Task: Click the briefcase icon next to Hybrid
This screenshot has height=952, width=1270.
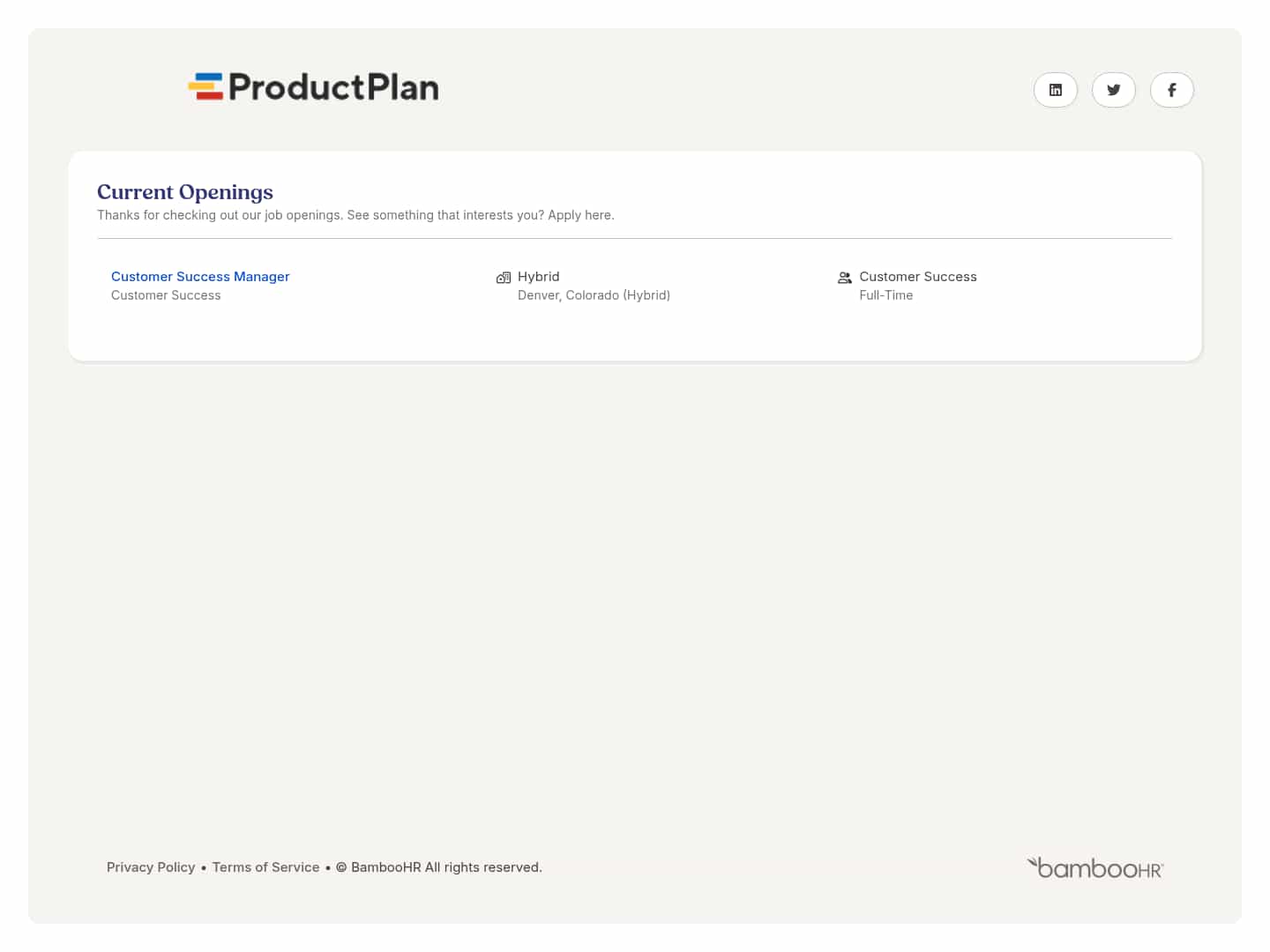Action: [x=504, y=277]
